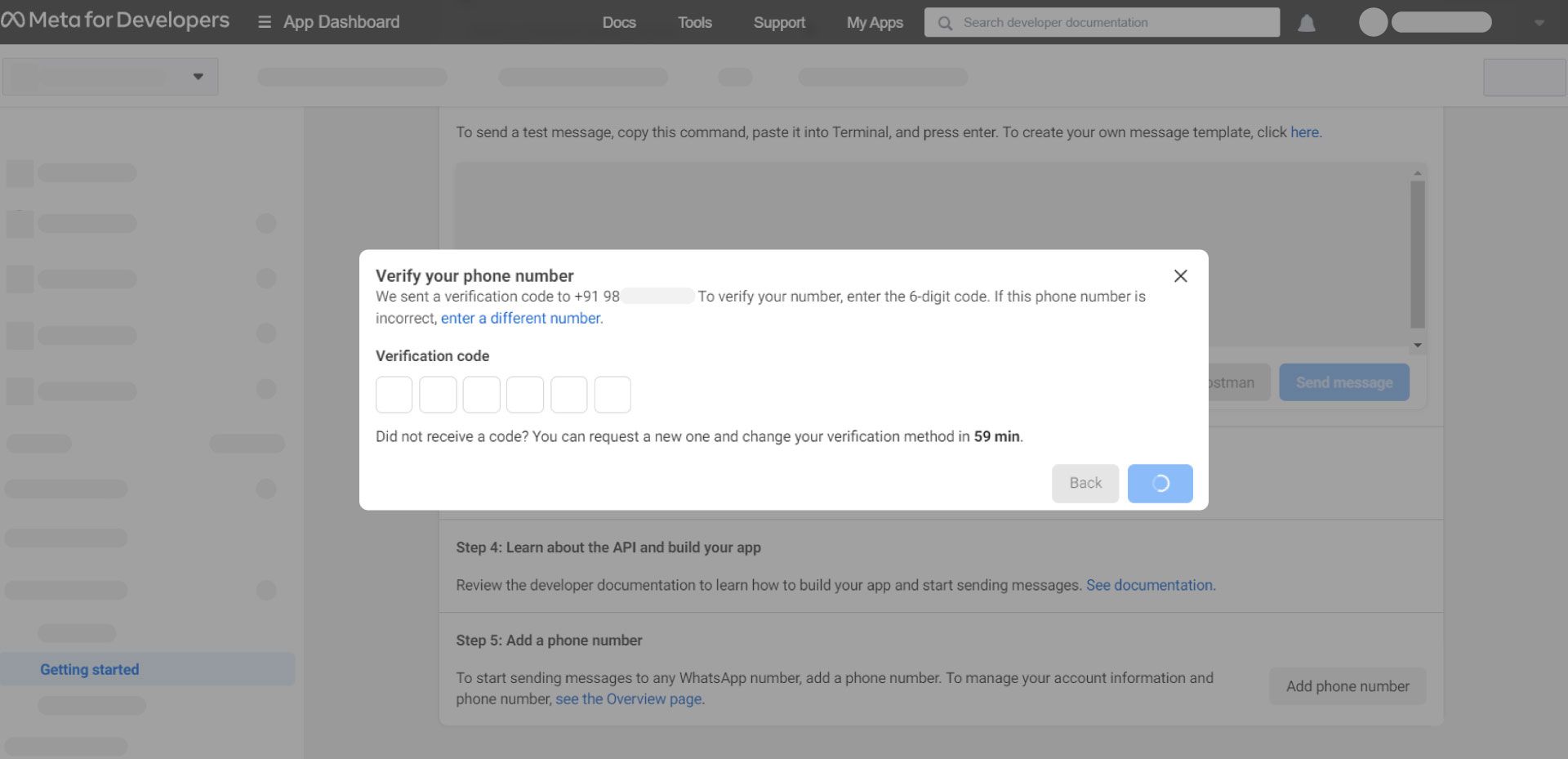Open the profile avatar in the header
This screenshot has width=1568, height=759.
1373,22
